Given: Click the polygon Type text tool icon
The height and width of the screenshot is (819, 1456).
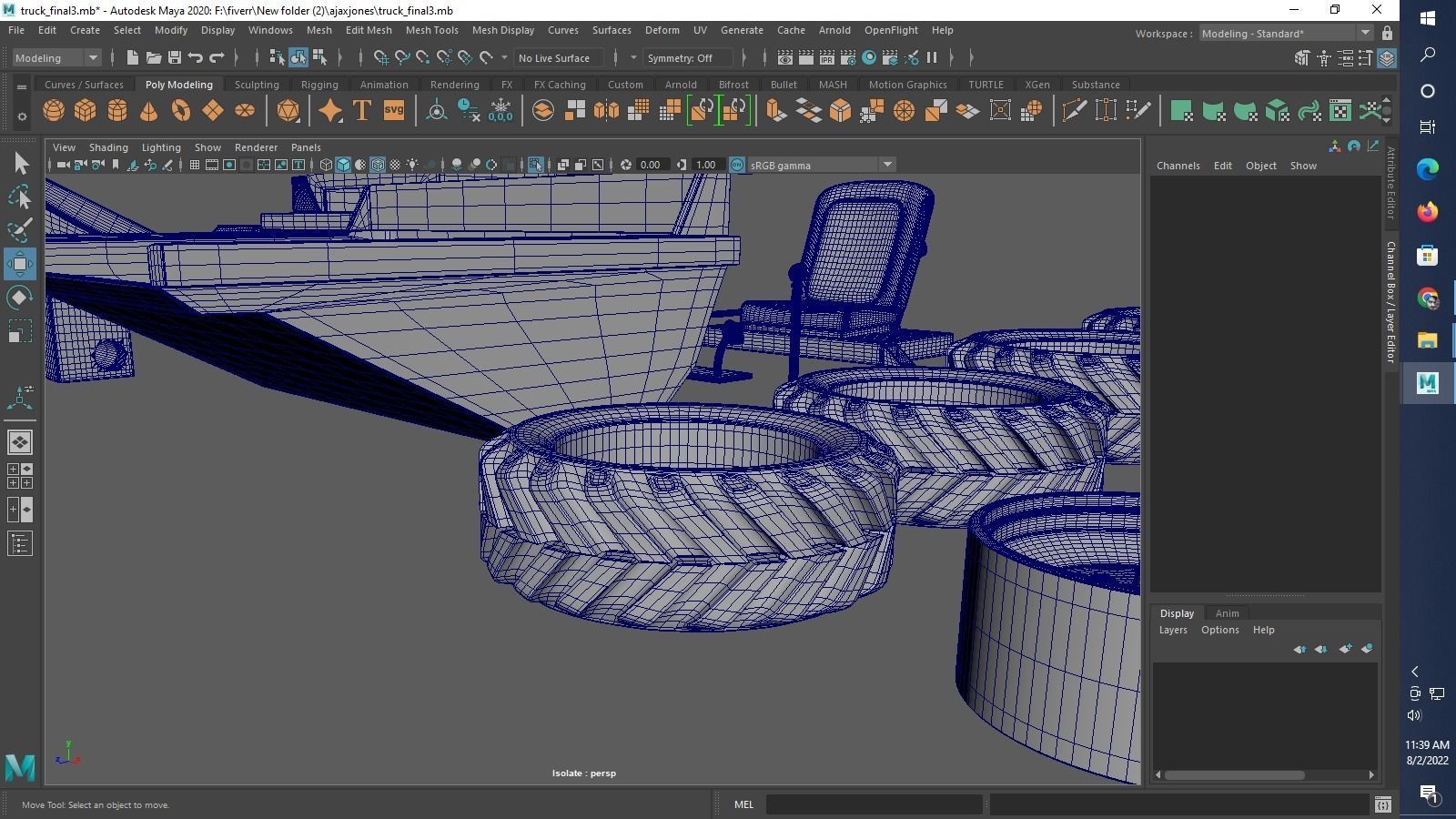Looking at the screenshot, I should pos(362,111).
